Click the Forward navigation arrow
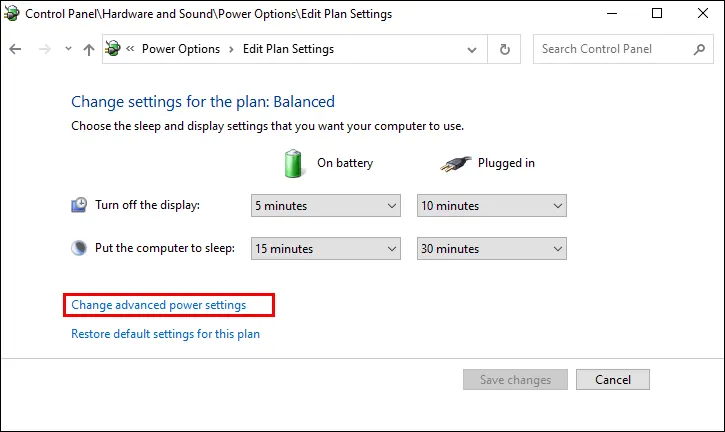725x432 pixels. coord(42,49)
